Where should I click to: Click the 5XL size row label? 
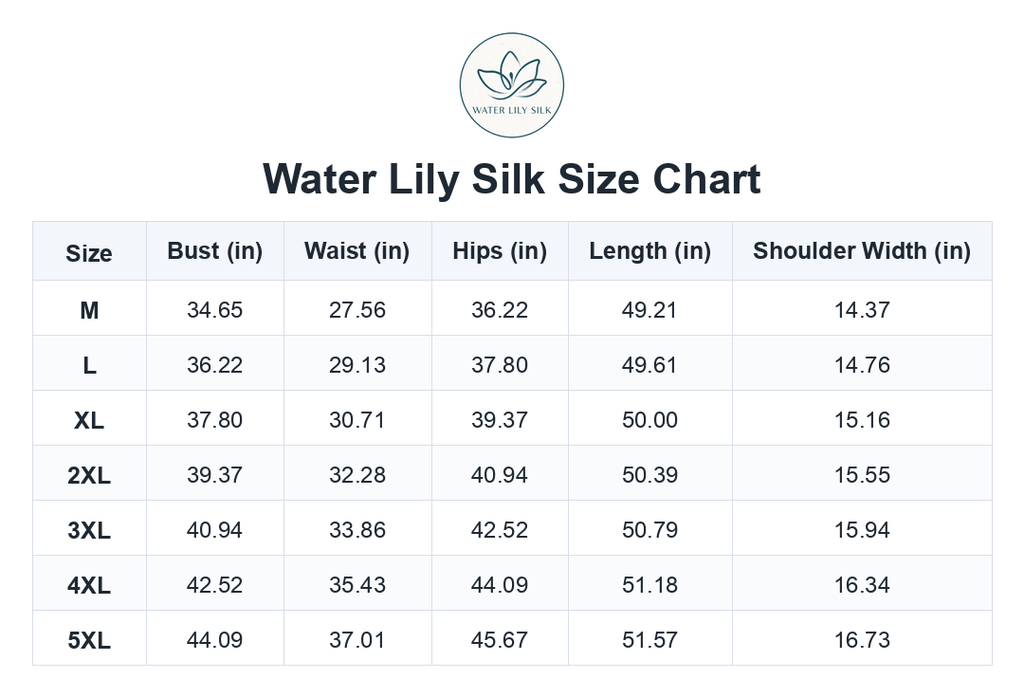(89, 640)
